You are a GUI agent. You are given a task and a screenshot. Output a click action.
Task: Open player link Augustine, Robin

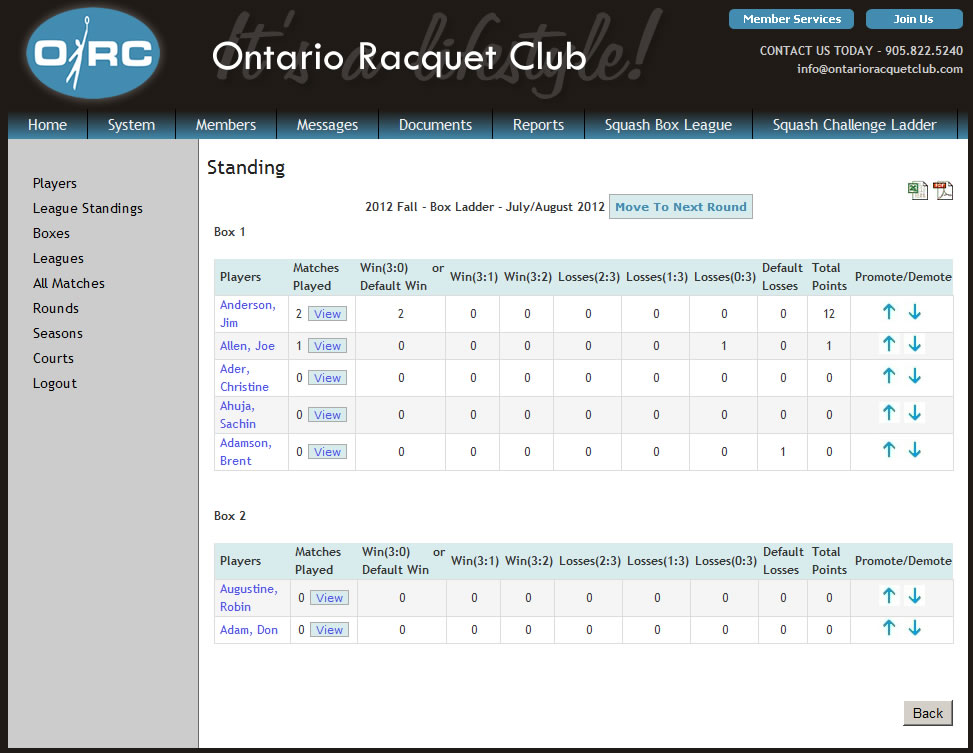point(249,598)
